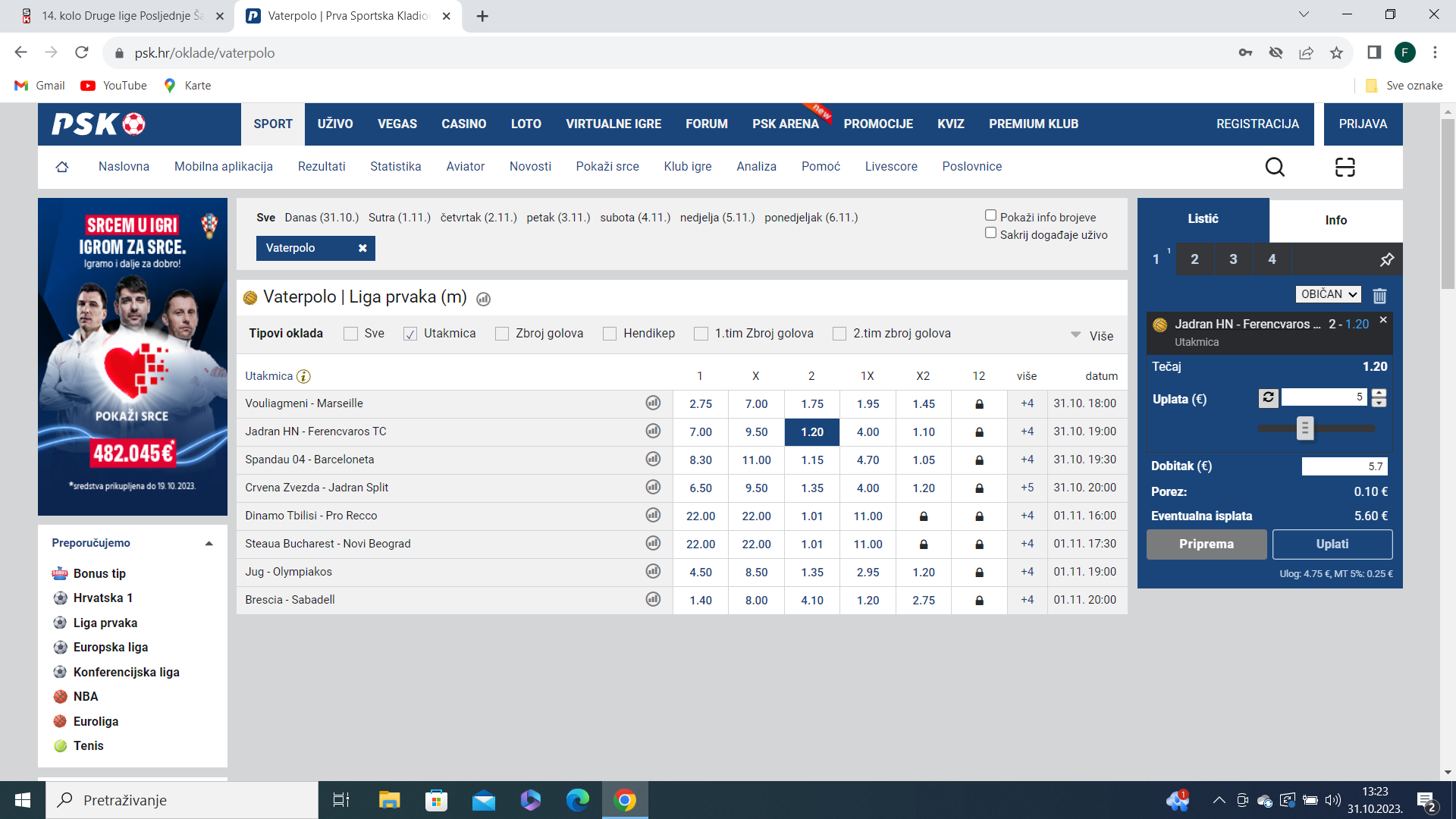Switch to ticket tab 2

[x=1194, y=259]
